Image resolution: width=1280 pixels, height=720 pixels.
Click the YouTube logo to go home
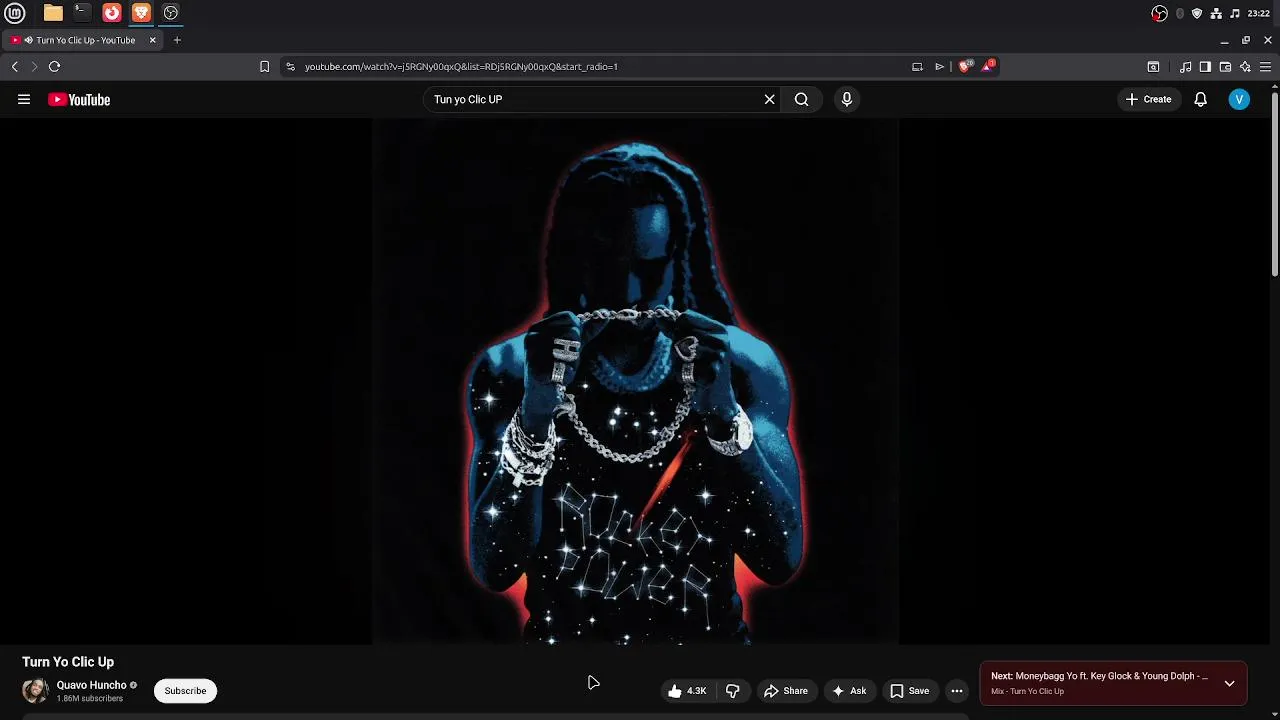pos(79,99)
